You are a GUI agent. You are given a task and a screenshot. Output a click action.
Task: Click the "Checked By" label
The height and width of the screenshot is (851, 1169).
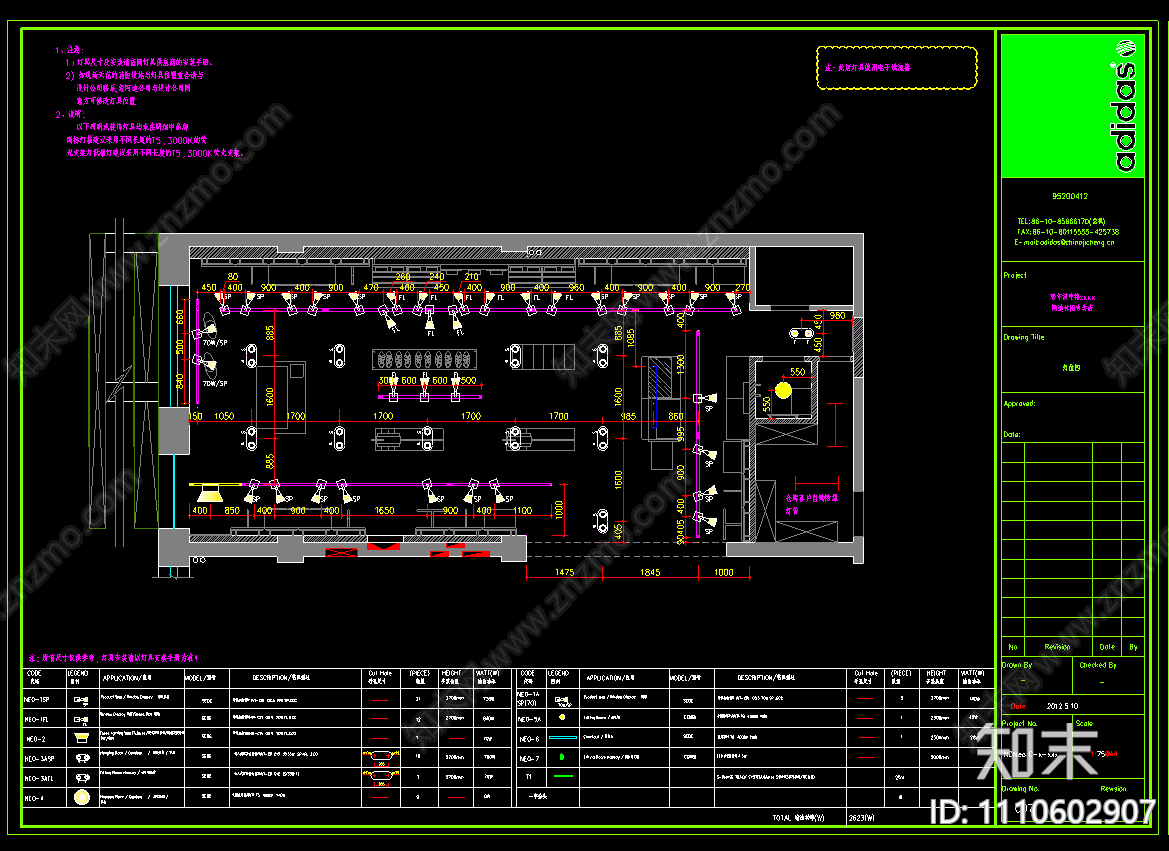1097,665
